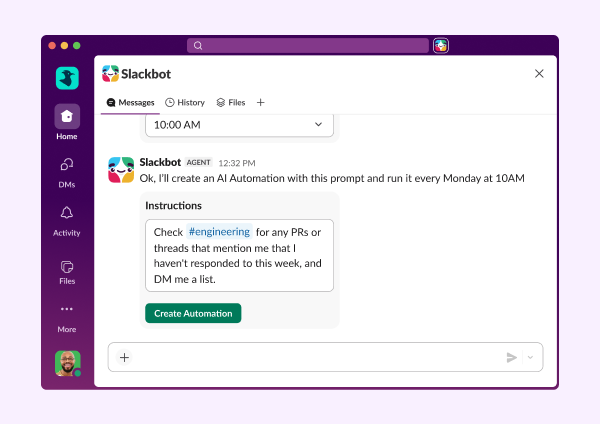Switch to the Files tab
Screen dimensions: 600x424
pyautogui.click(x=231, y=102)
